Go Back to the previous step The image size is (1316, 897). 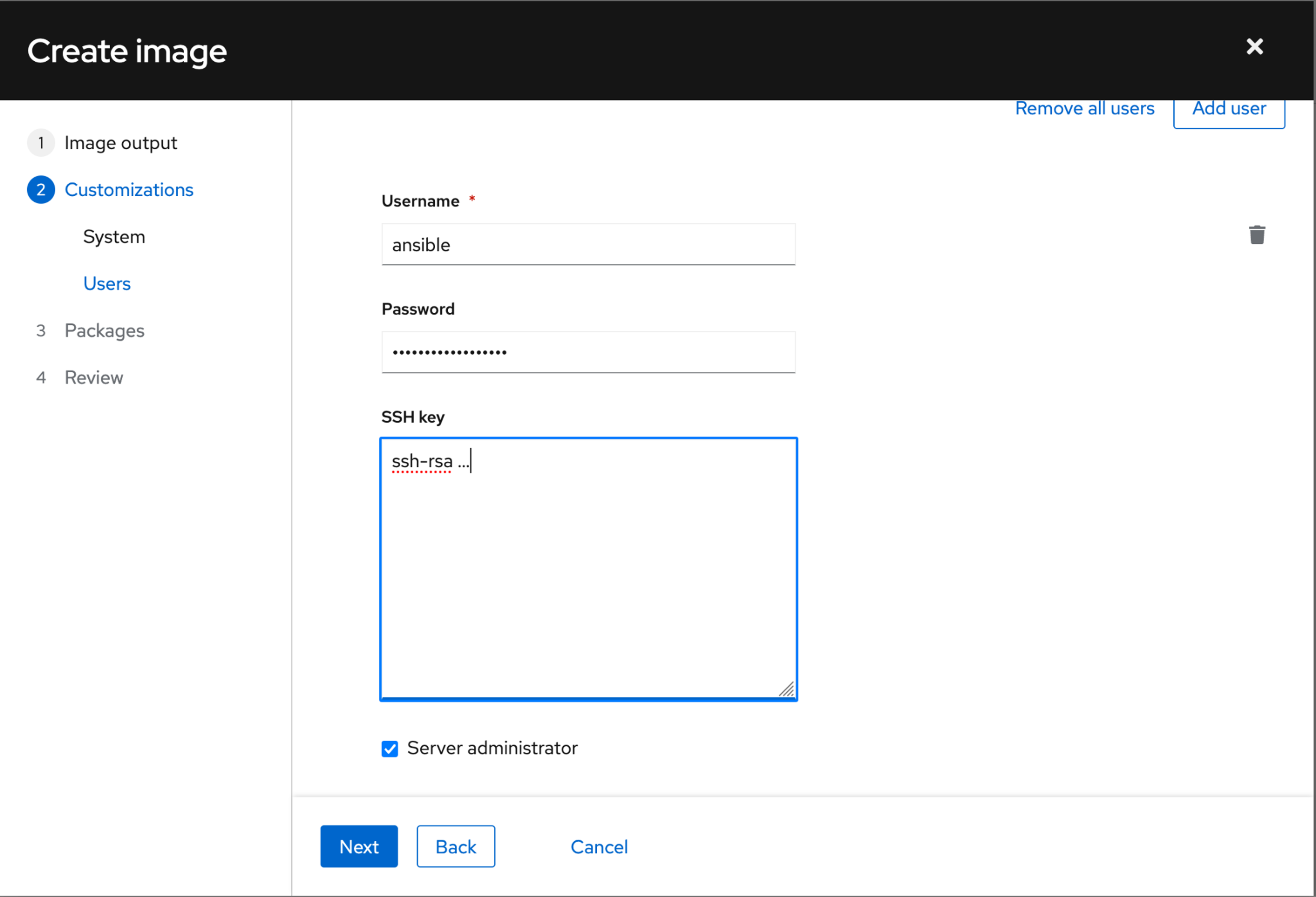[455, 846]
